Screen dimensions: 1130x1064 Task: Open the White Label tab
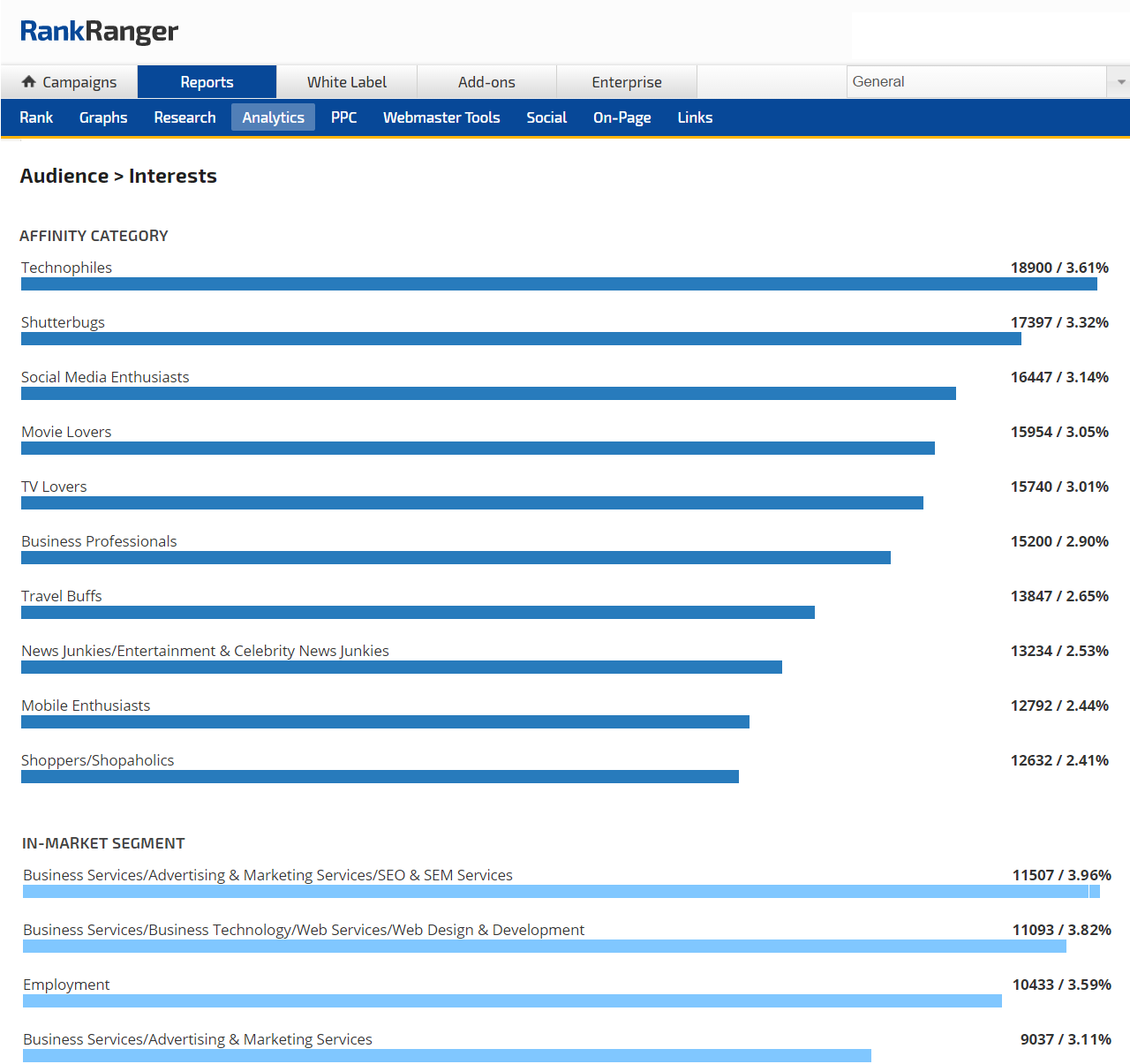coord(346,82)
